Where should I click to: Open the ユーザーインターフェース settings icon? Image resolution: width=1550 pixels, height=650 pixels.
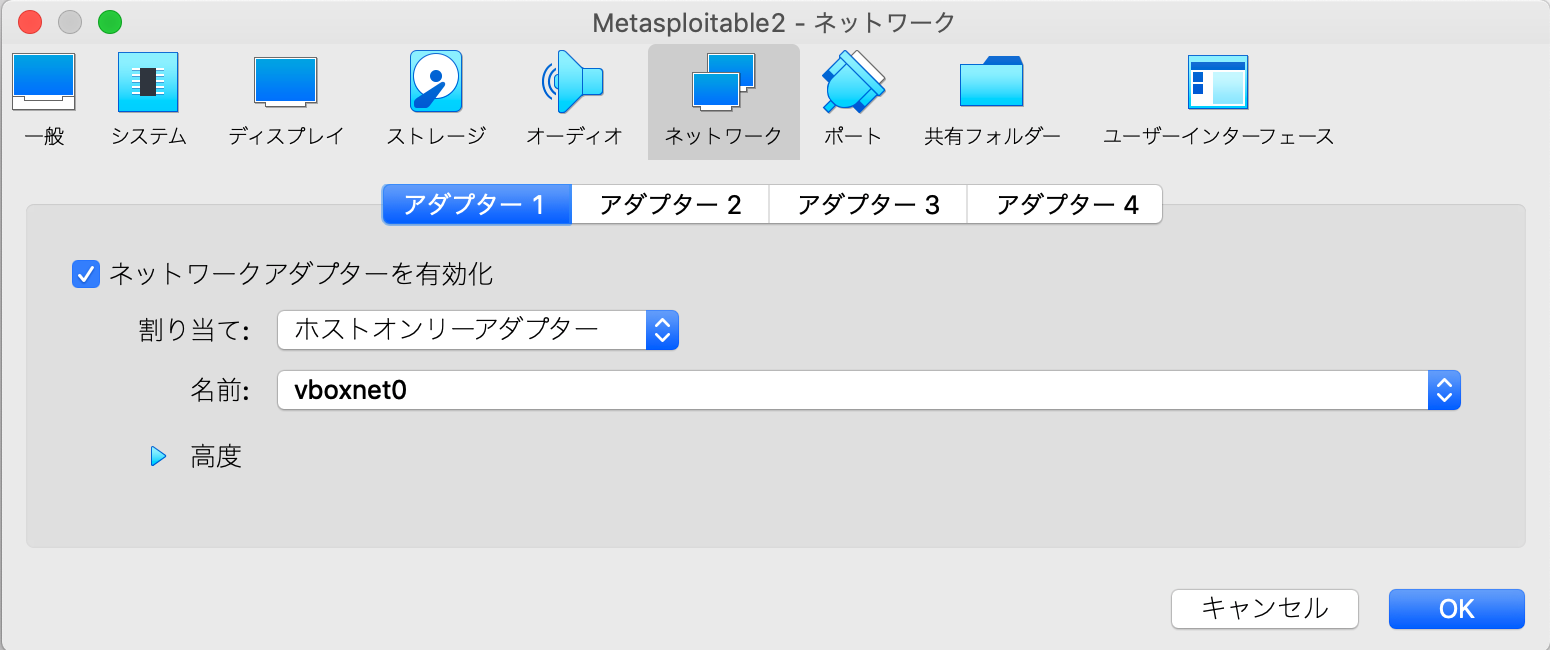click(1218, 101)
